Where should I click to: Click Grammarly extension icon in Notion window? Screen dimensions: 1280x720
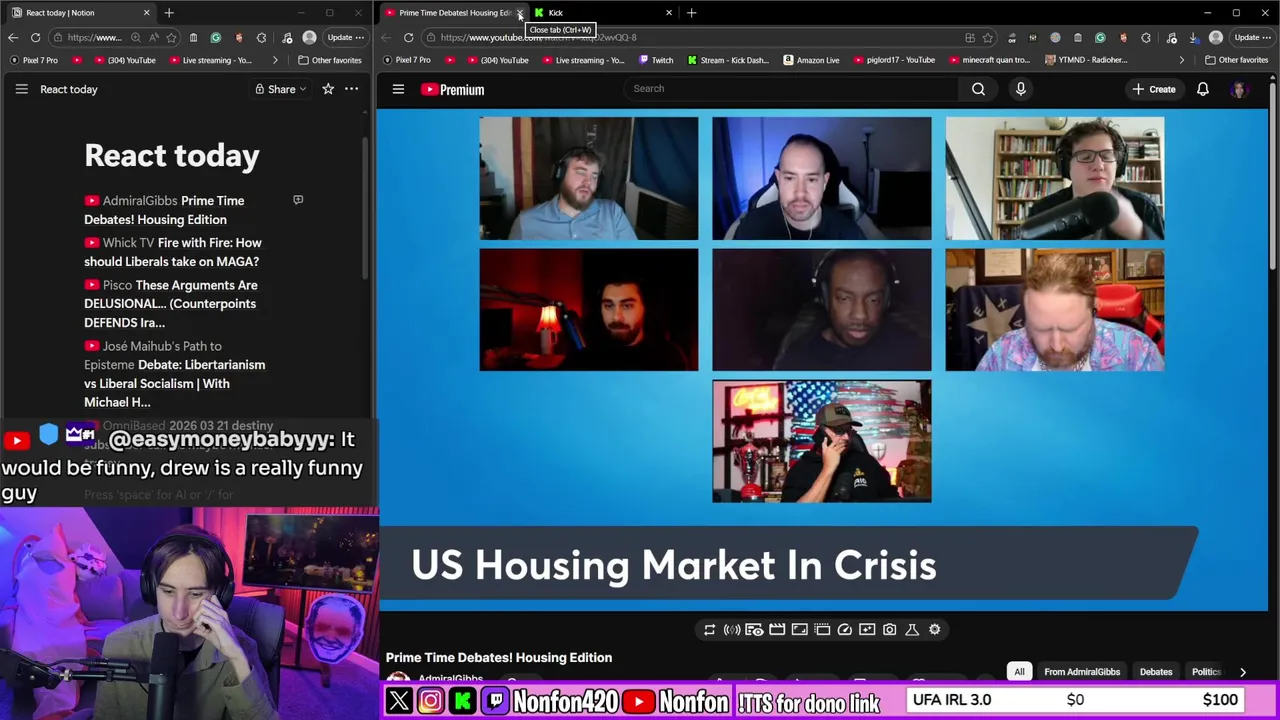[215, 37]
